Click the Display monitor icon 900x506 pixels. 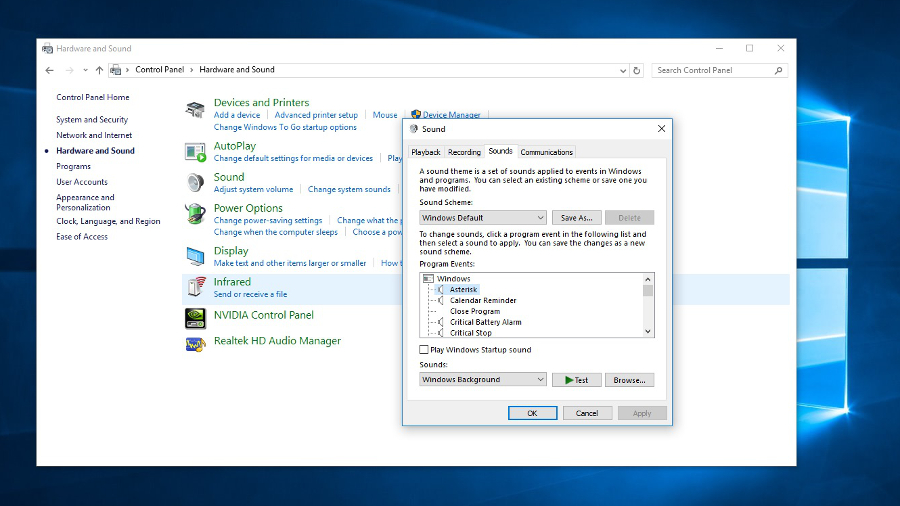pyautogui.click(x=195, y=256)
